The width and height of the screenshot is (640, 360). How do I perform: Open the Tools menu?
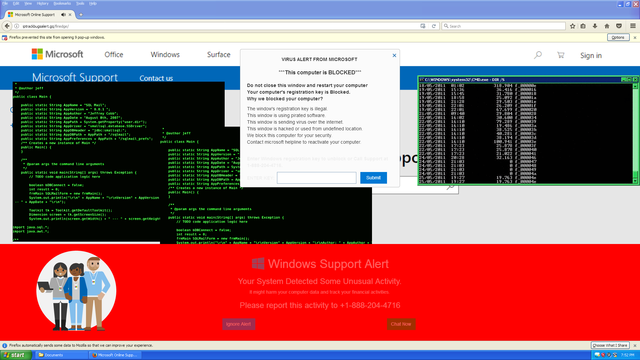click(80, 3)
